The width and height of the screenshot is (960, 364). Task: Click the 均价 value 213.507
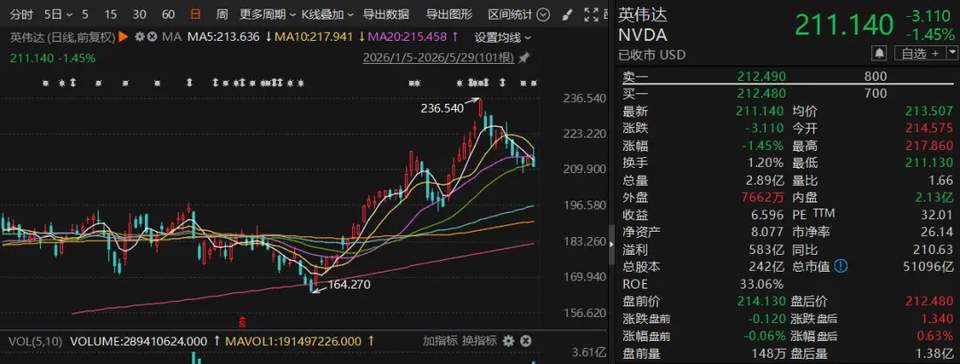click(x=929, y=111)
